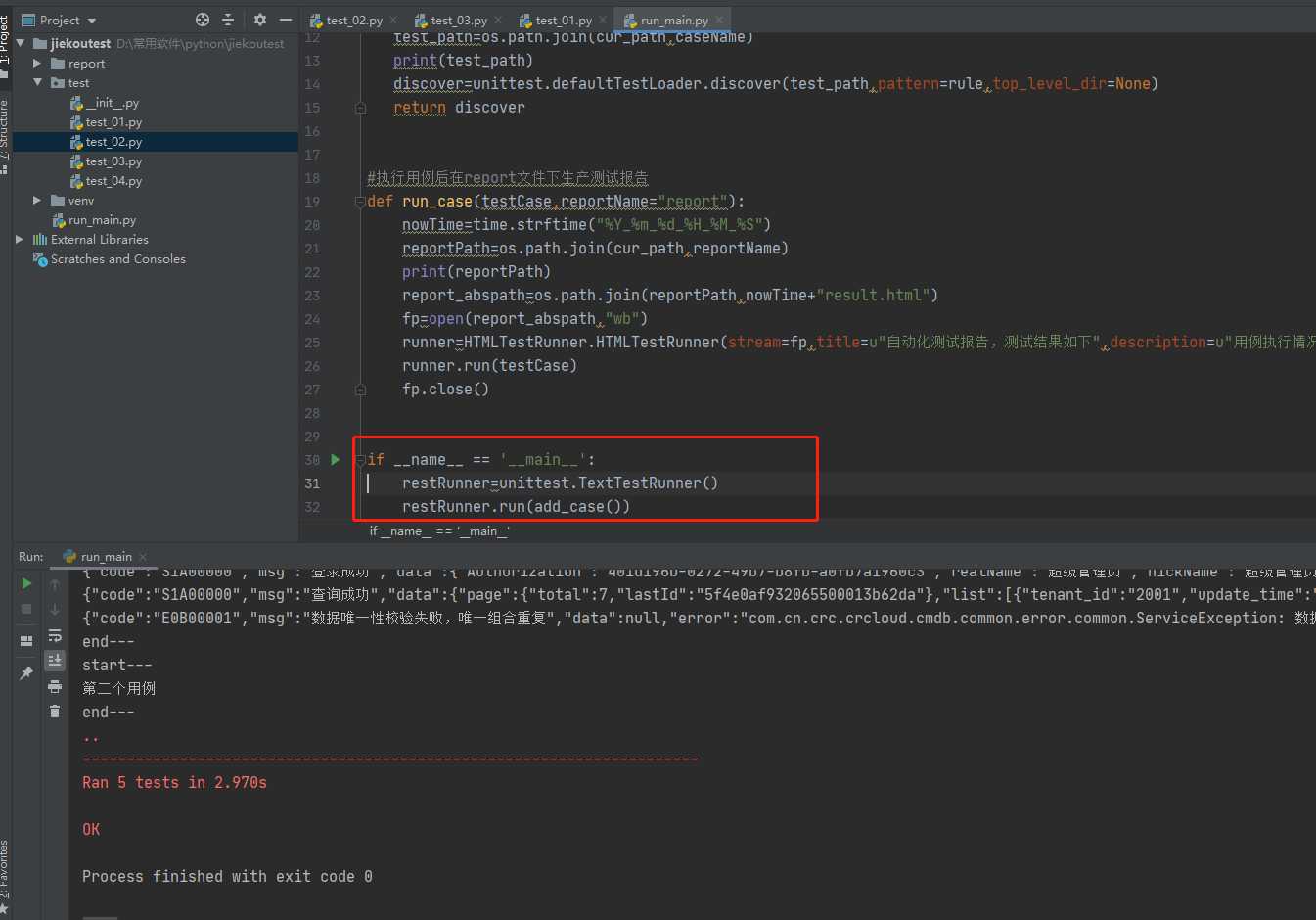Close the run_main.py editor tab

tap(720, 20)
